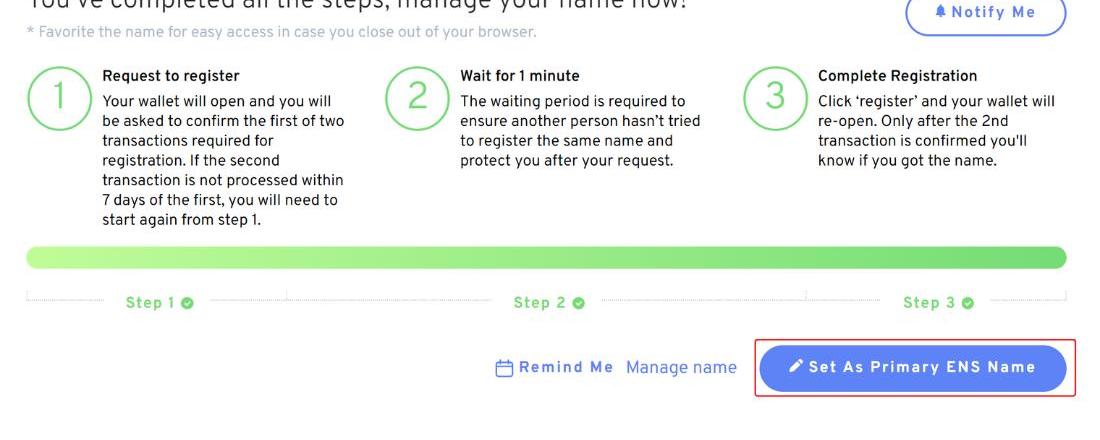Click the Remind Me link

pyautogui.click(x=565, y=367)
